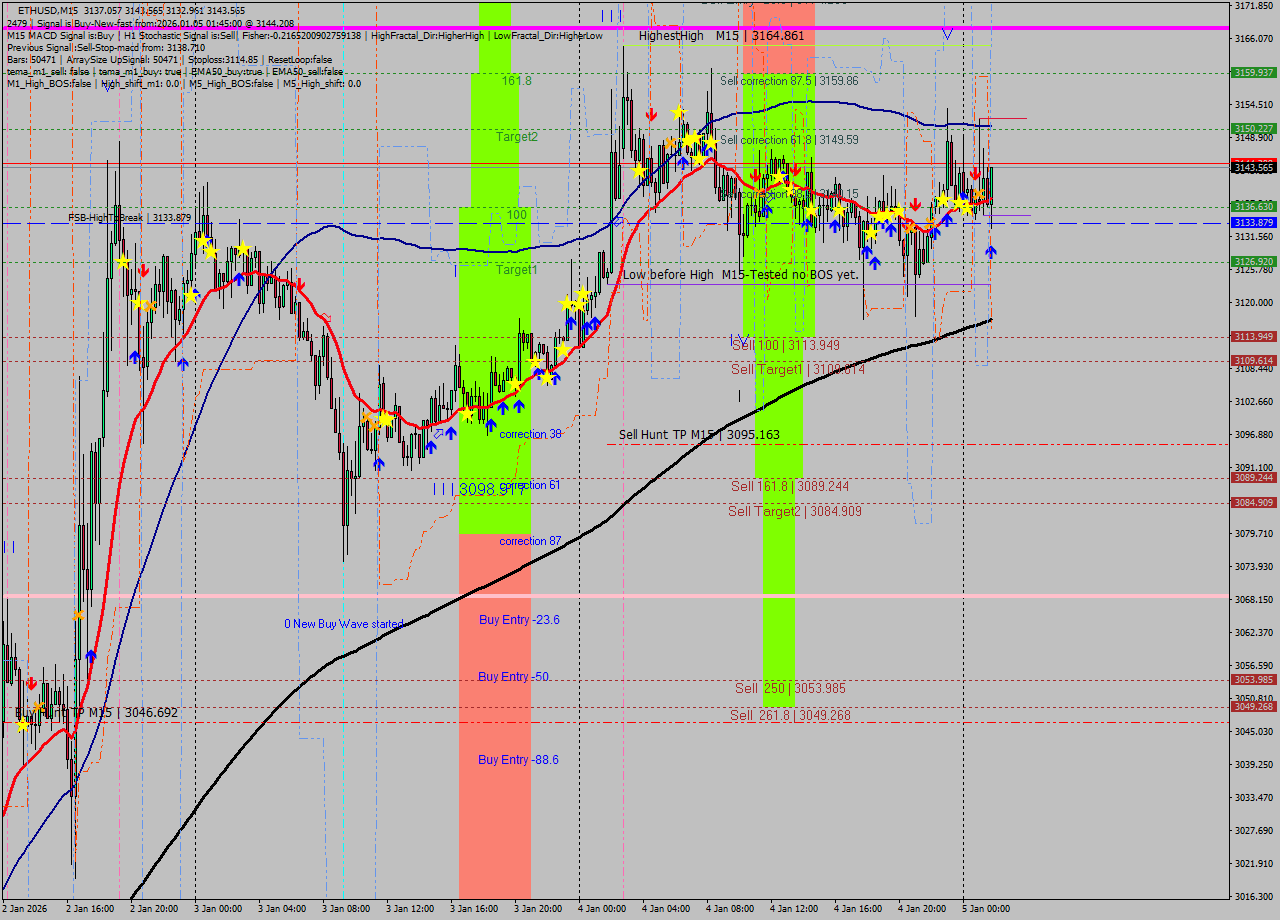
Task: Click the blue up arrow below the latest candle
Action: coord(990,251)
